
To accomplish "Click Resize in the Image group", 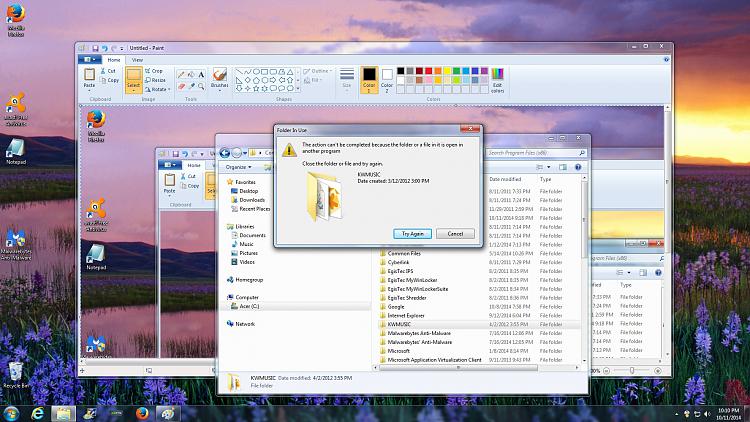I will click(x=155, y=80).
